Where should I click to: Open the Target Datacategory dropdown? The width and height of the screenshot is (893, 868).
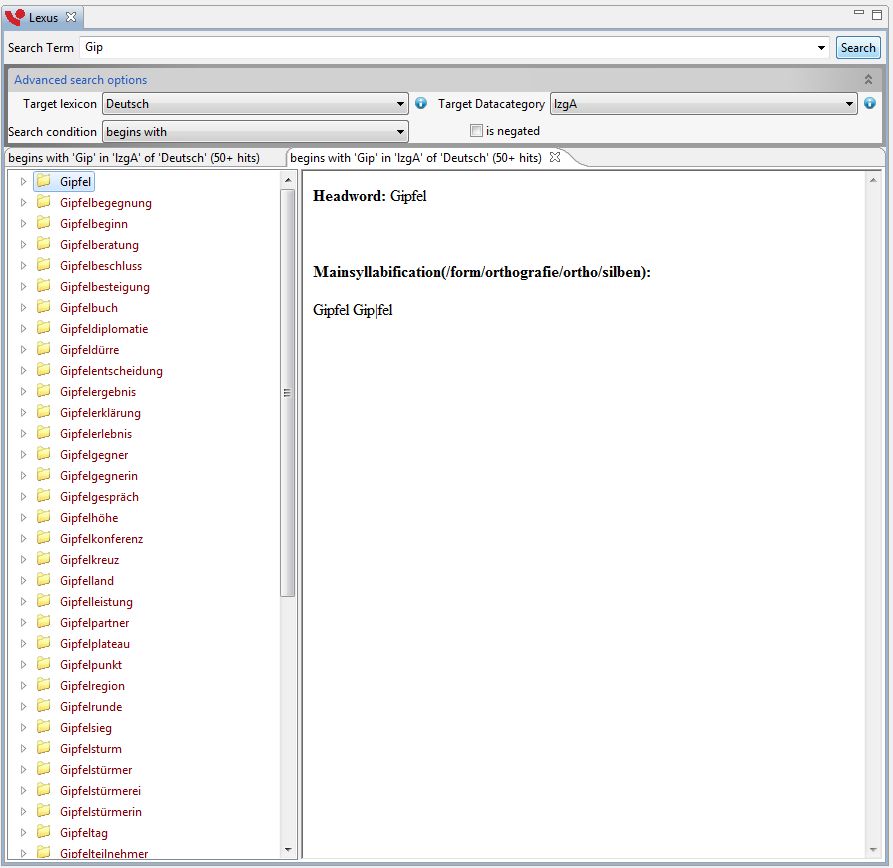point(850,103)
